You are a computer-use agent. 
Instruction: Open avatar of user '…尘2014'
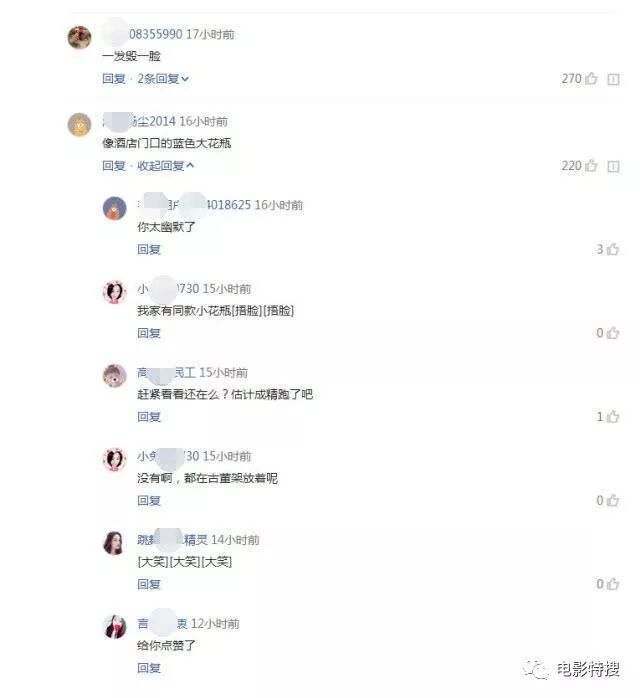tap(80, 124)
